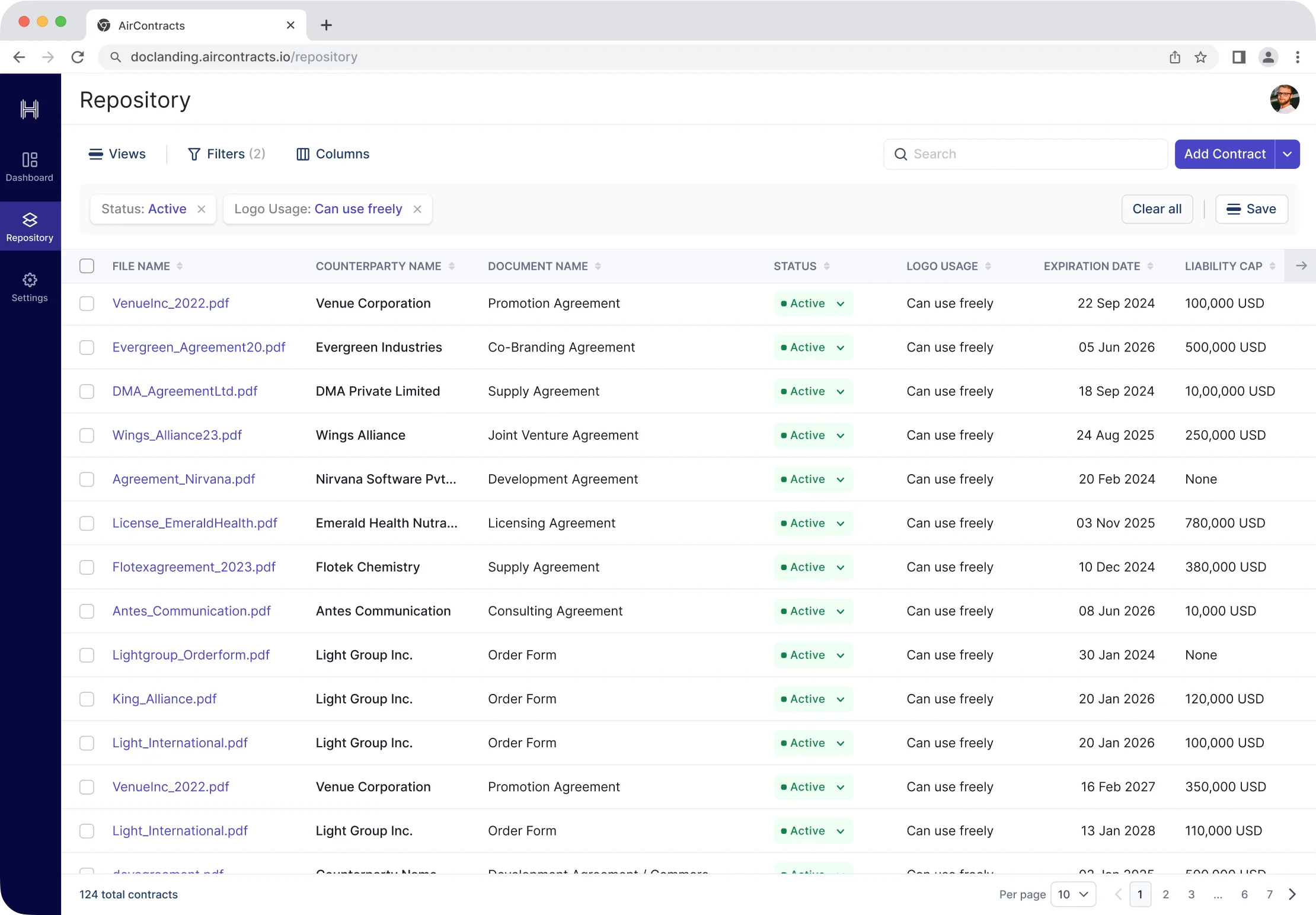Check the Venuelnc_2022.pdf row checkbox
Viewport: 1316px width, 915px height.
pyautogui.click(x=87, y=303)
